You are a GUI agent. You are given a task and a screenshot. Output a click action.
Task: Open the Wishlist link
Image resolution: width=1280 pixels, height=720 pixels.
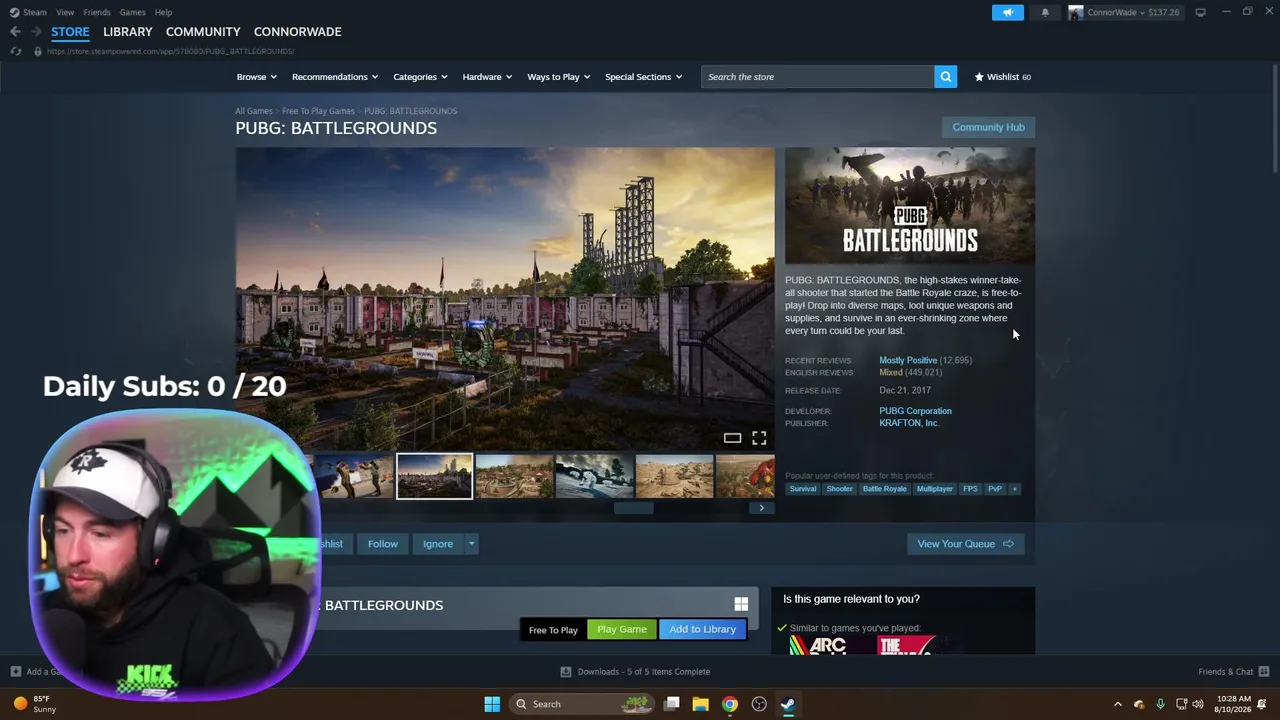[1002, 77]
